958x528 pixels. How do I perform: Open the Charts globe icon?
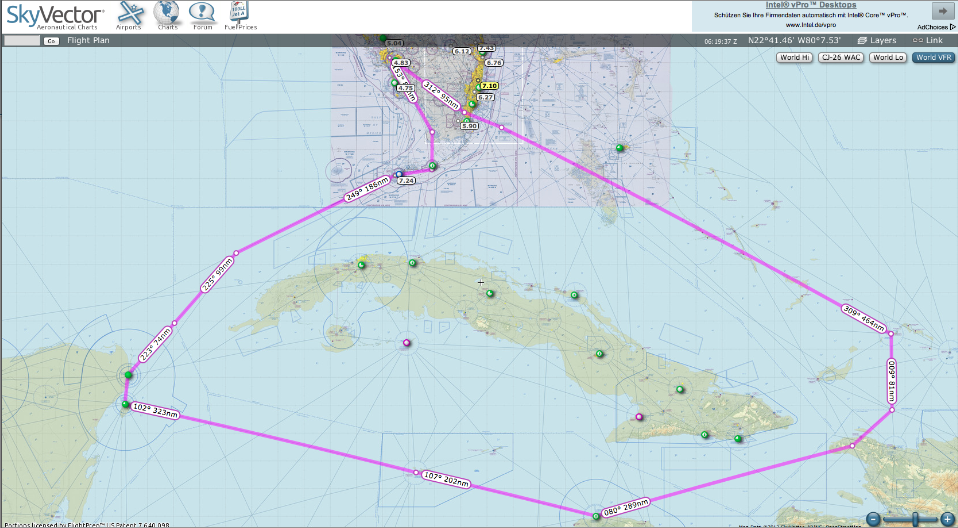pyautogui.click(x=167, y=15)
